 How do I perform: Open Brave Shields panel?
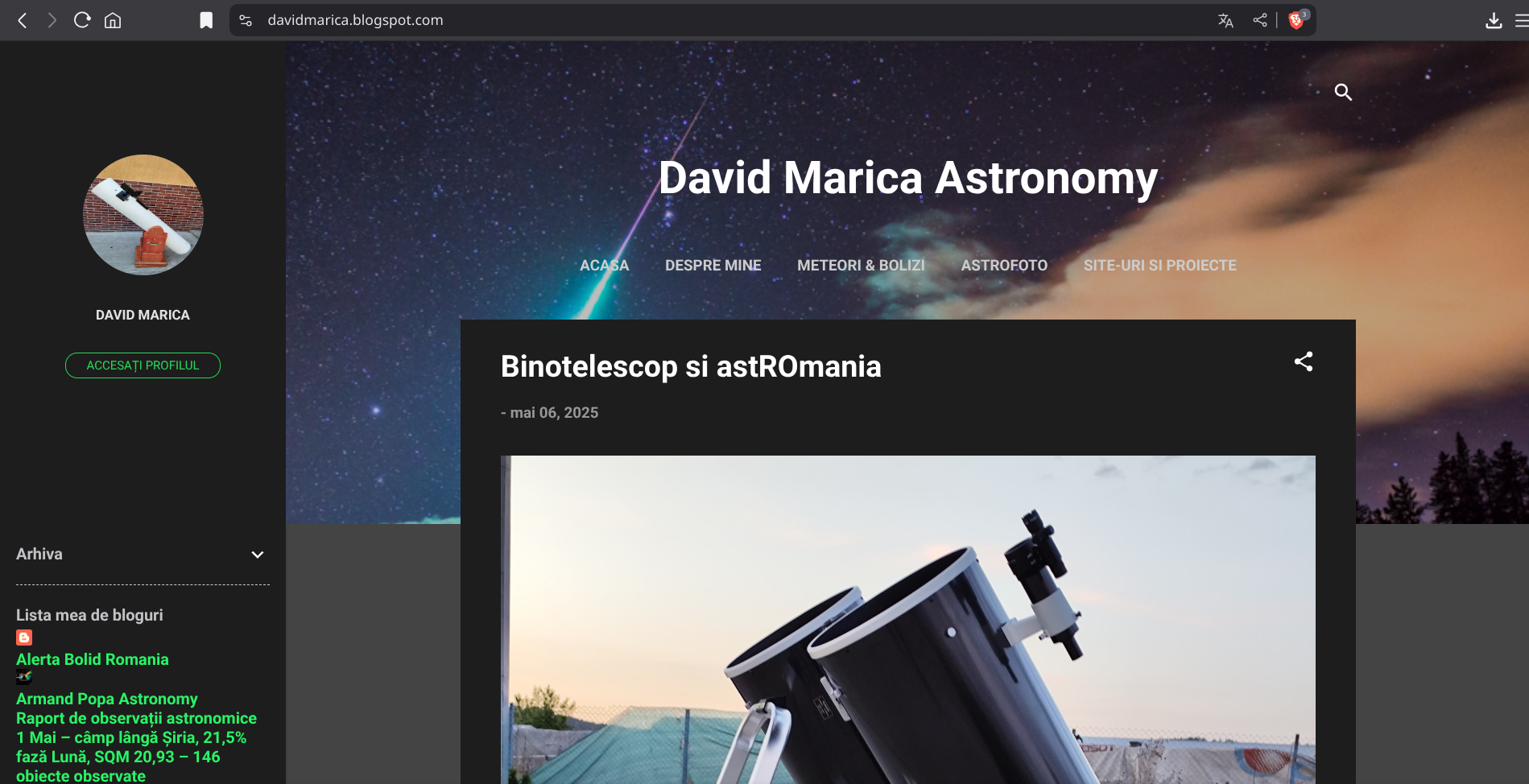(1296, 20)
